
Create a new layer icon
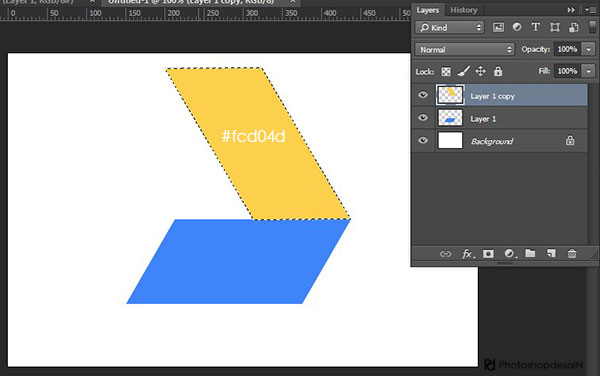coord(551,253)
